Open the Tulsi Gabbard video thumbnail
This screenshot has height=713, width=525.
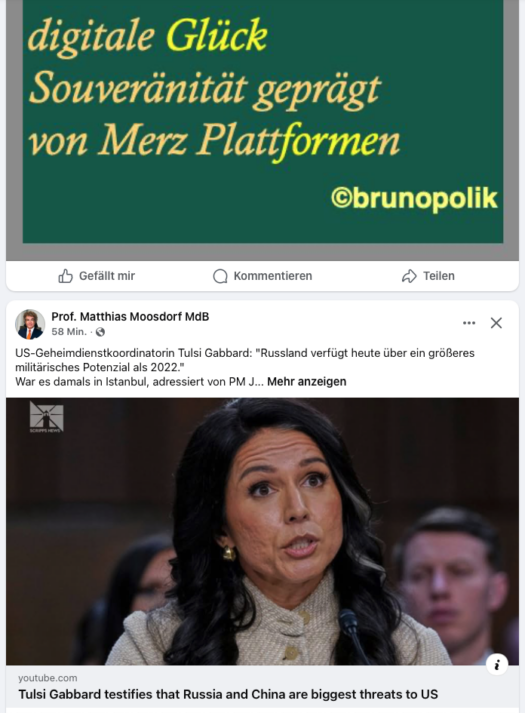coord(262,531)
